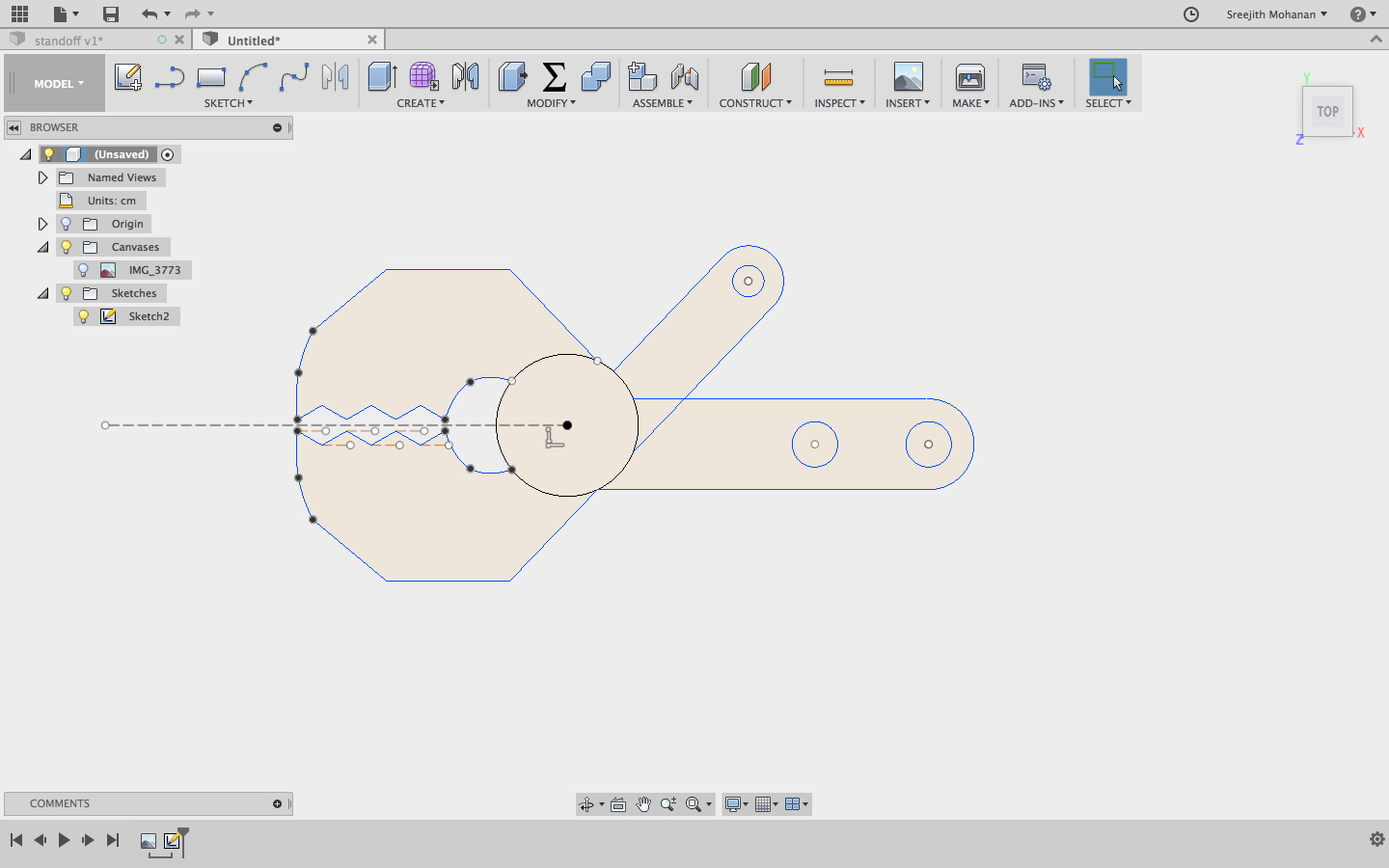
Task: Open Sreejith Mohanan account menu
Action: [1276, 14]
